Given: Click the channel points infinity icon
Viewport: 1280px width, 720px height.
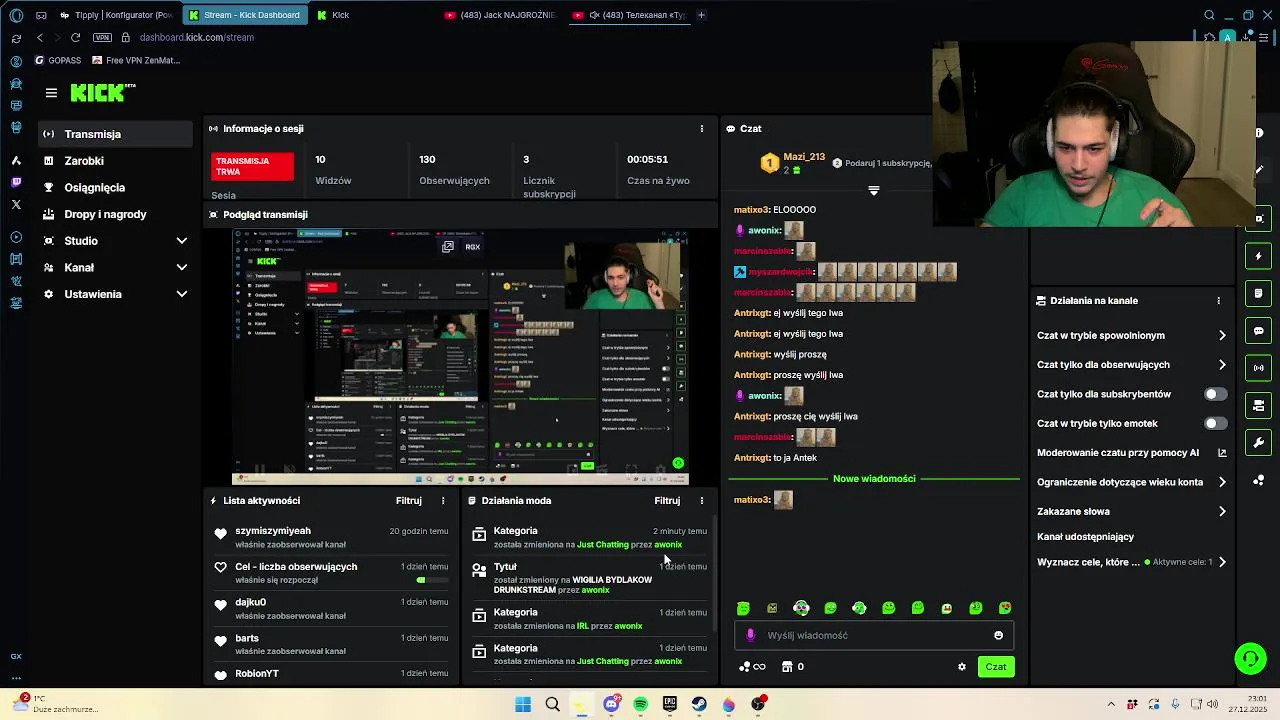Looking at the screenshot, I should pyautogui.click(x=752, y=667).
